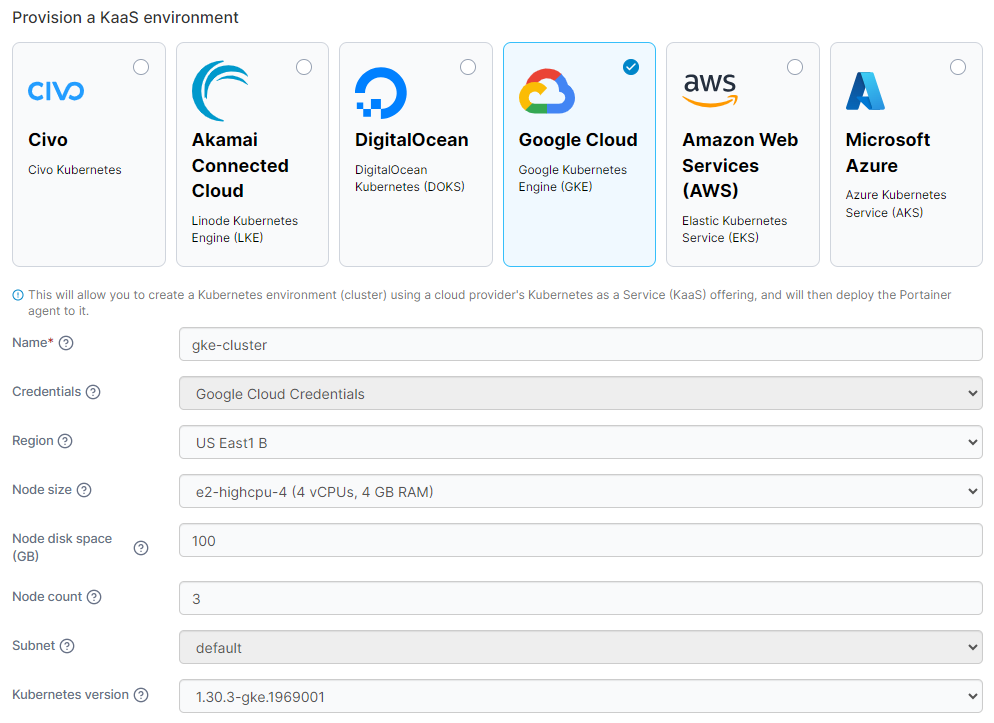Click help icon next to Kubernetes version
The height and width of the screenshot is (723, 994).
pyautogui.click(x=141, y=695)
